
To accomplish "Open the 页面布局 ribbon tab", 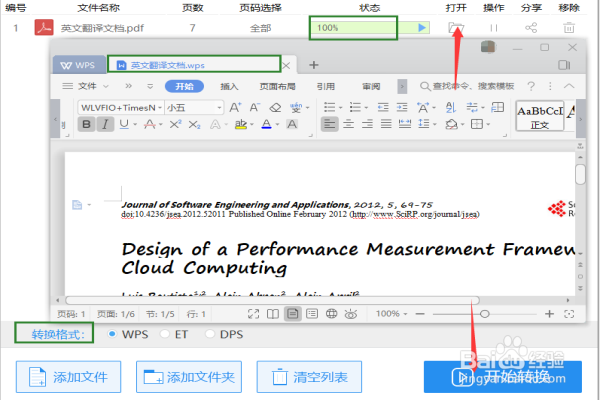I will (277, 87).
